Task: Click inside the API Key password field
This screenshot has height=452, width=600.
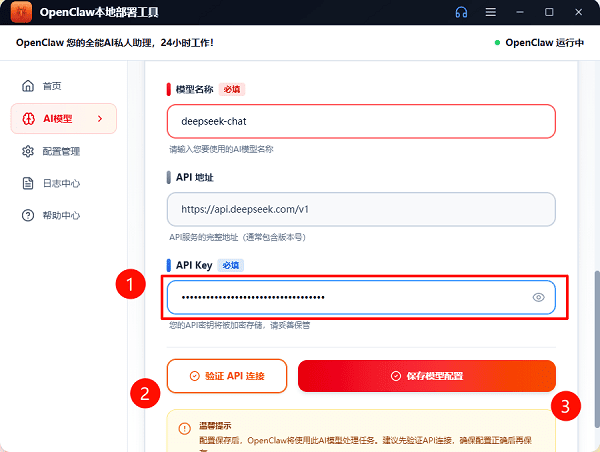Action: coord(340,297)
